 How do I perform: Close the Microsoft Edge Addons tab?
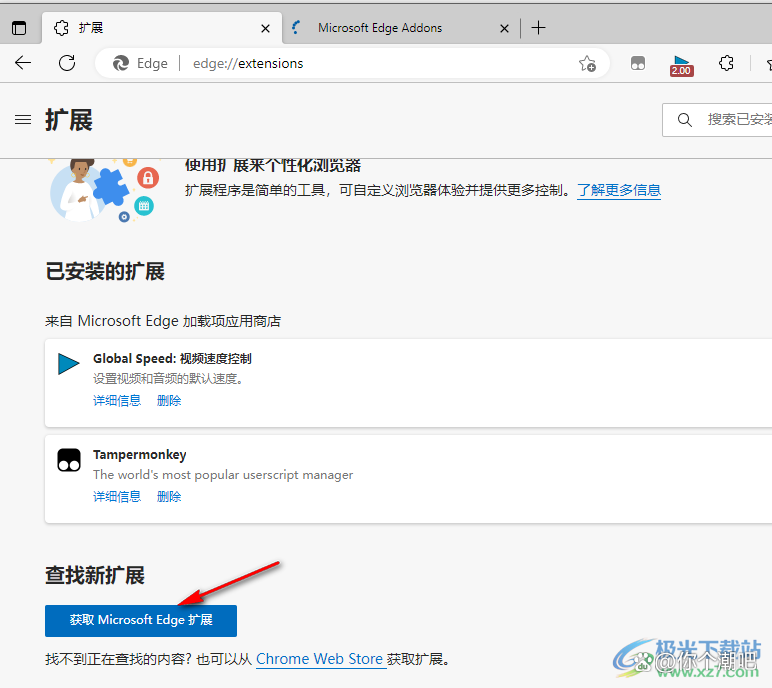click(504, 29)
